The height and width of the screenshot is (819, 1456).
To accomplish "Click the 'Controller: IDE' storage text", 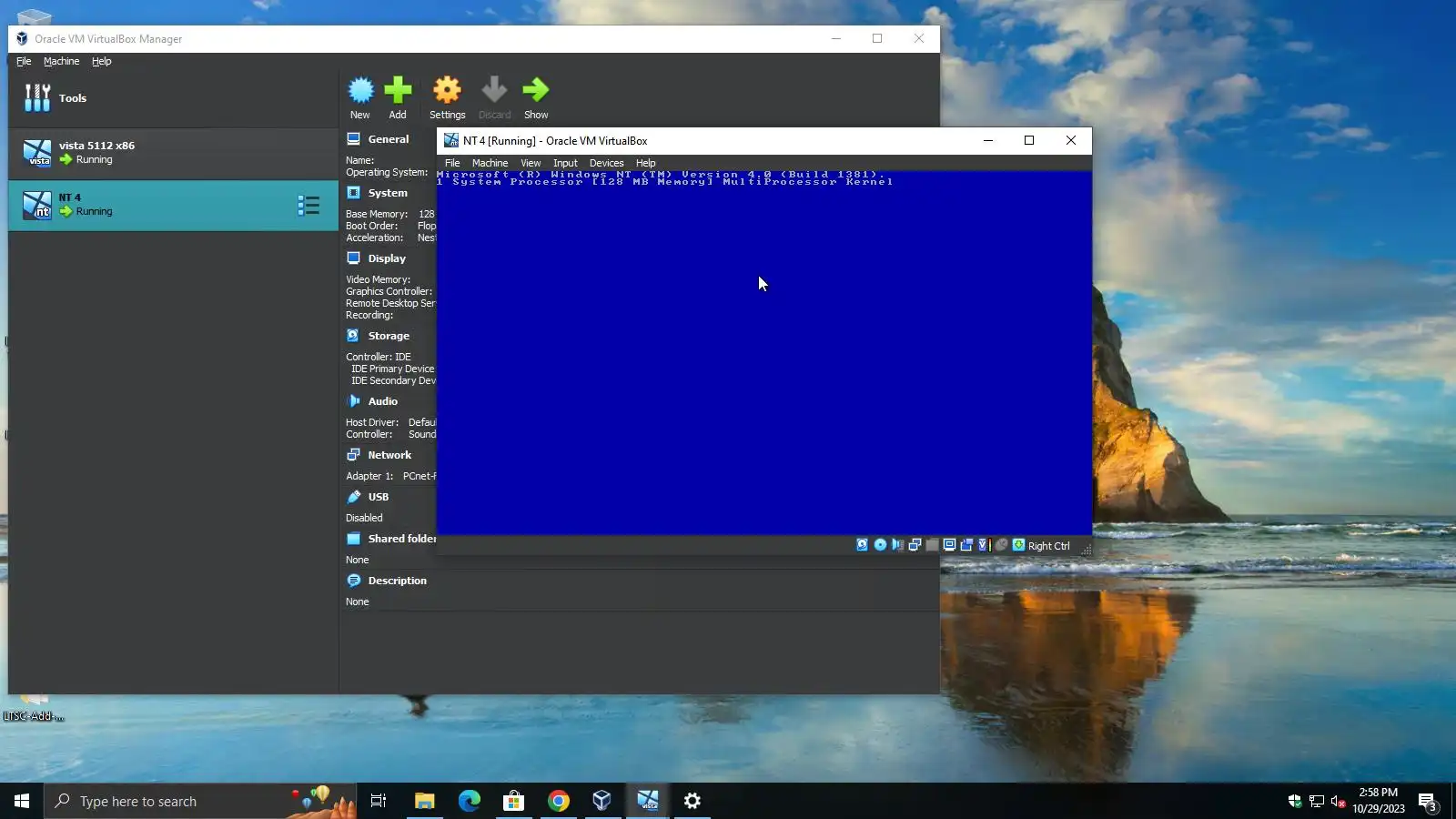I will [x=379, y=357].
